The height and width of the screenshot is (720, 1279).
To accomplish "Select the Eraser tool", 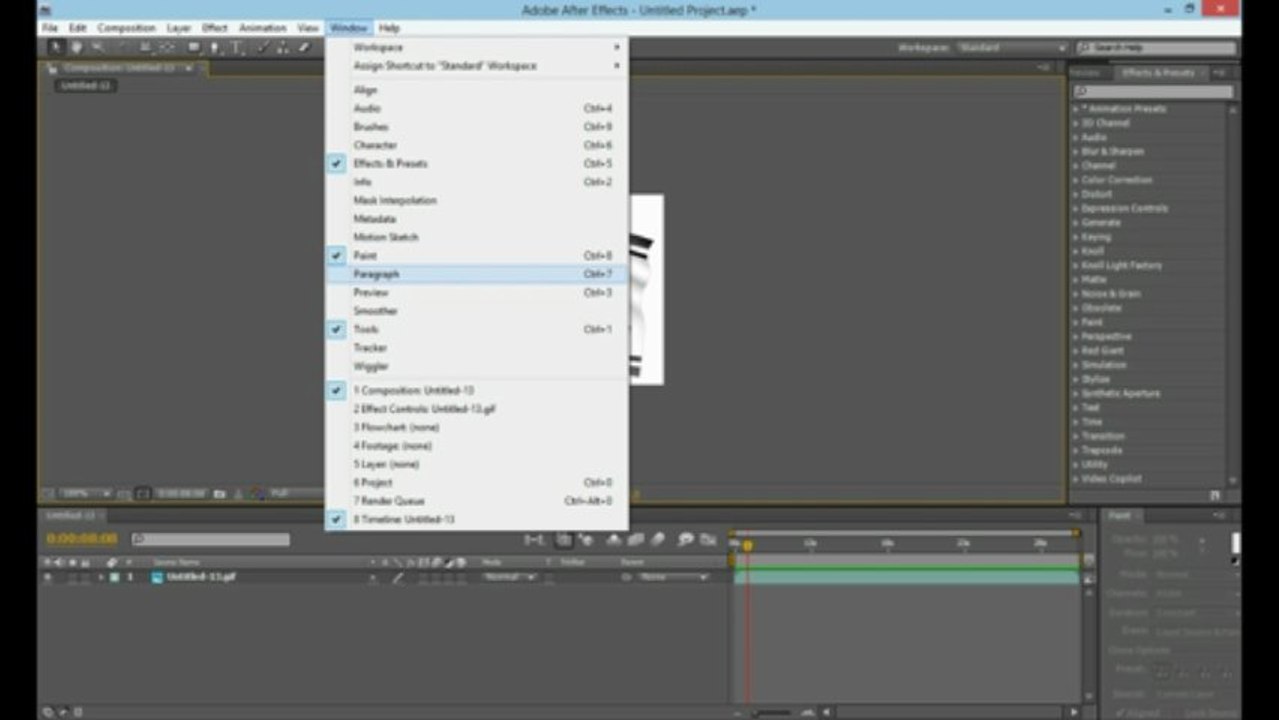I will 303,47.
